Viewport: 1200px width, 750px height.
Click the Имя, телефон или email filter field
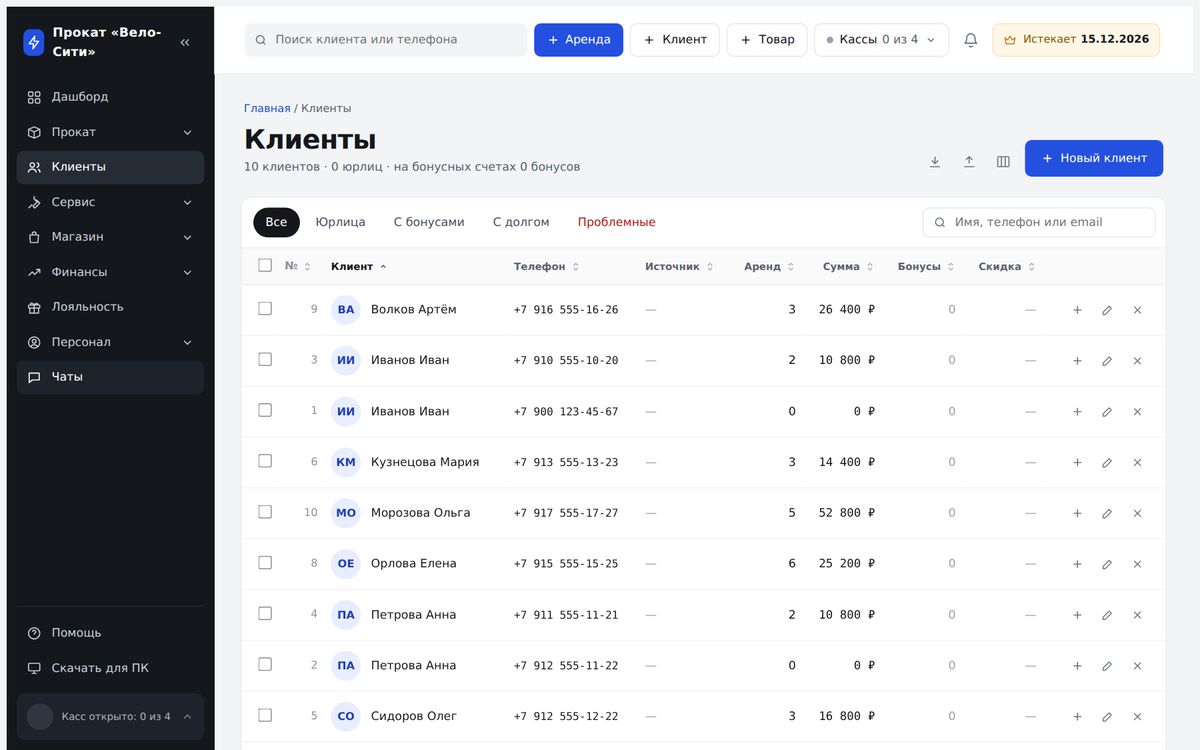click(1039, 222)
